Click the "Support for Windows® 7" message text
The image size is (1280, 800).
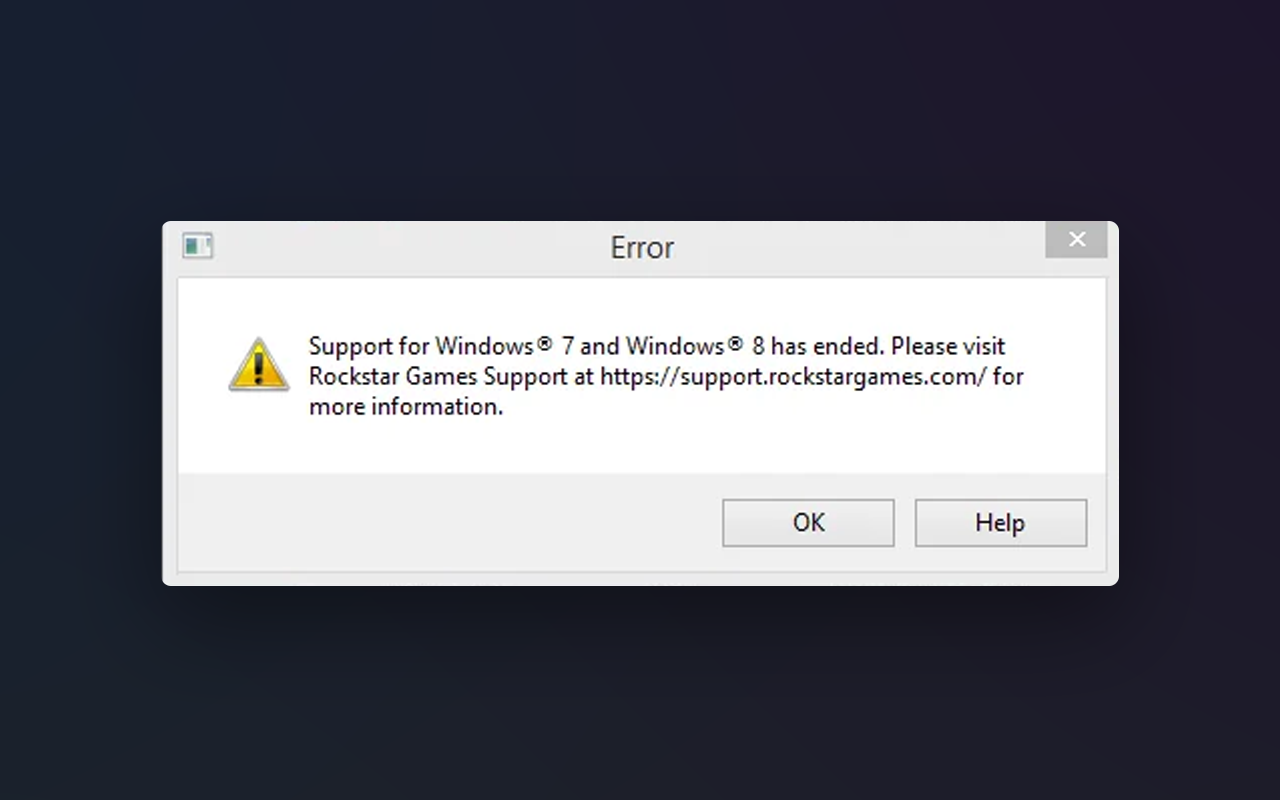[x=442, y=346]
